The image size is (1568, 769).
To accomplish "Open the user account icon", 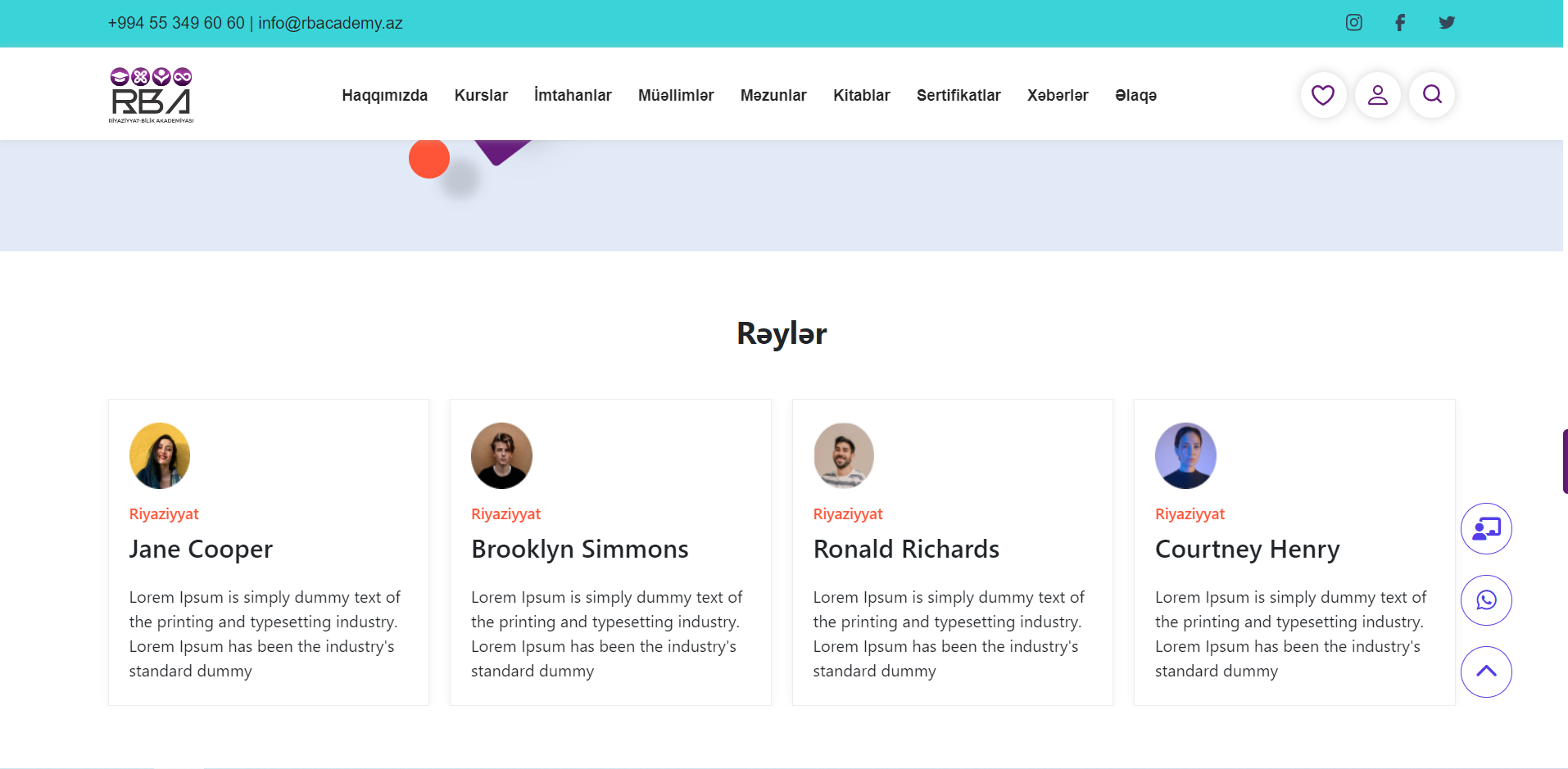I will point(1378,95).
